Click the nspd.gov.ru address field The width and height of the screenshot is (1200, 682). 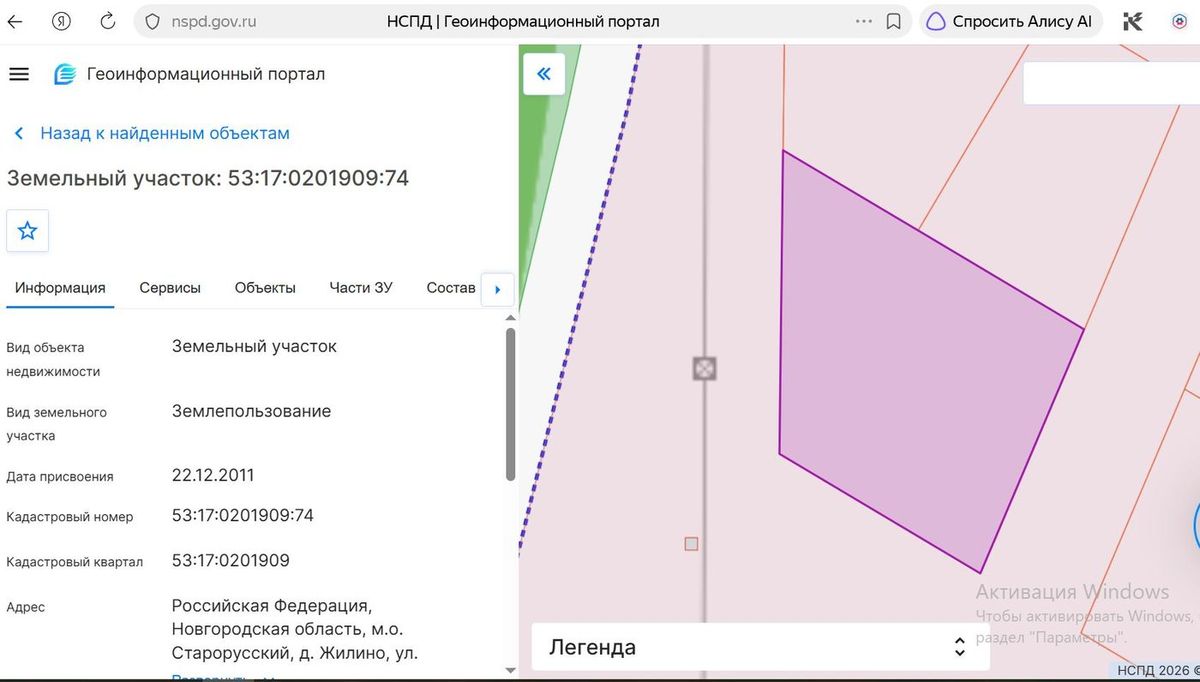(212, 21)
